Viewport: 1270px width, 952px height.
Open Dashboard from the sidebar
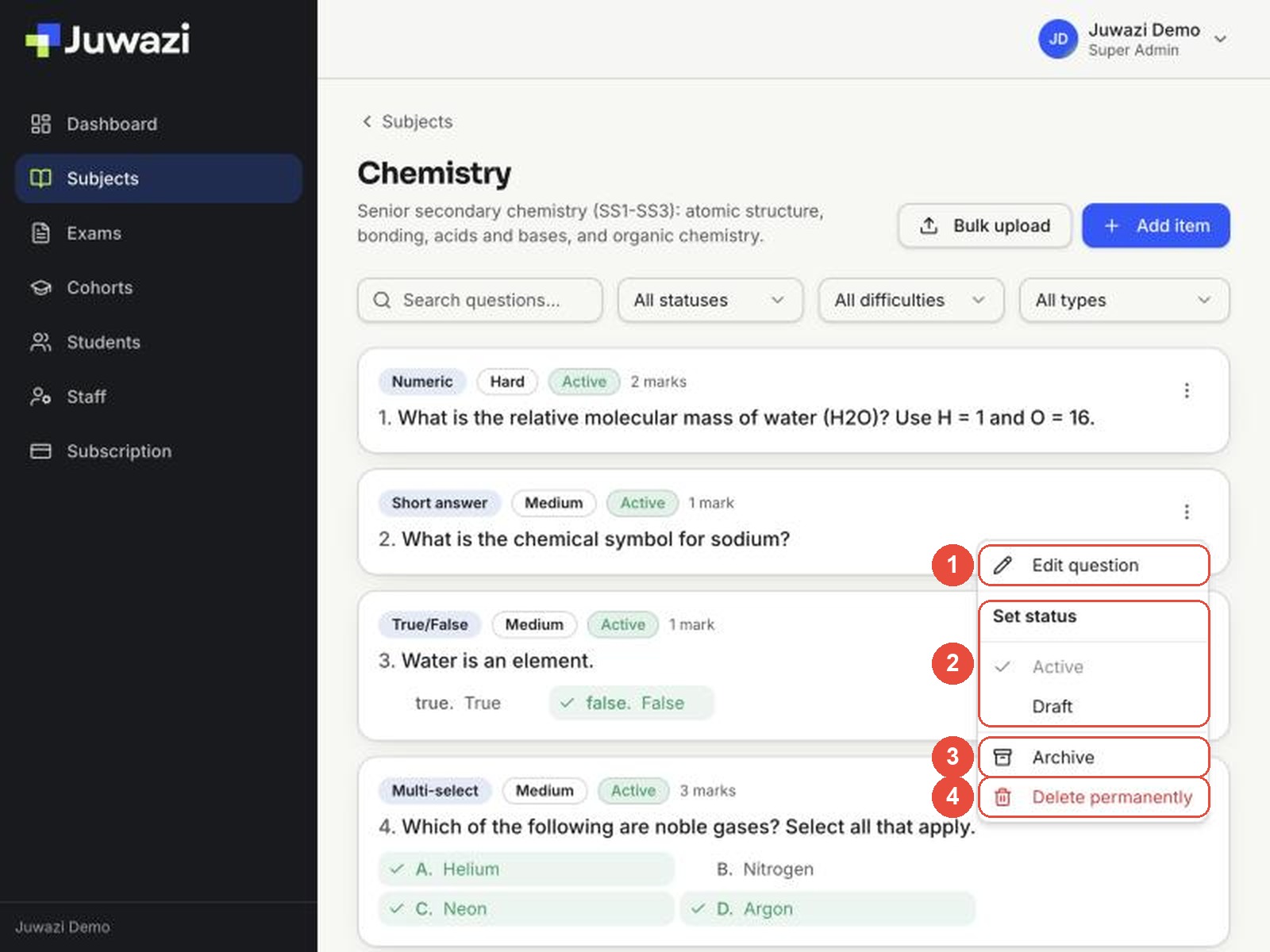coord(159,124)
